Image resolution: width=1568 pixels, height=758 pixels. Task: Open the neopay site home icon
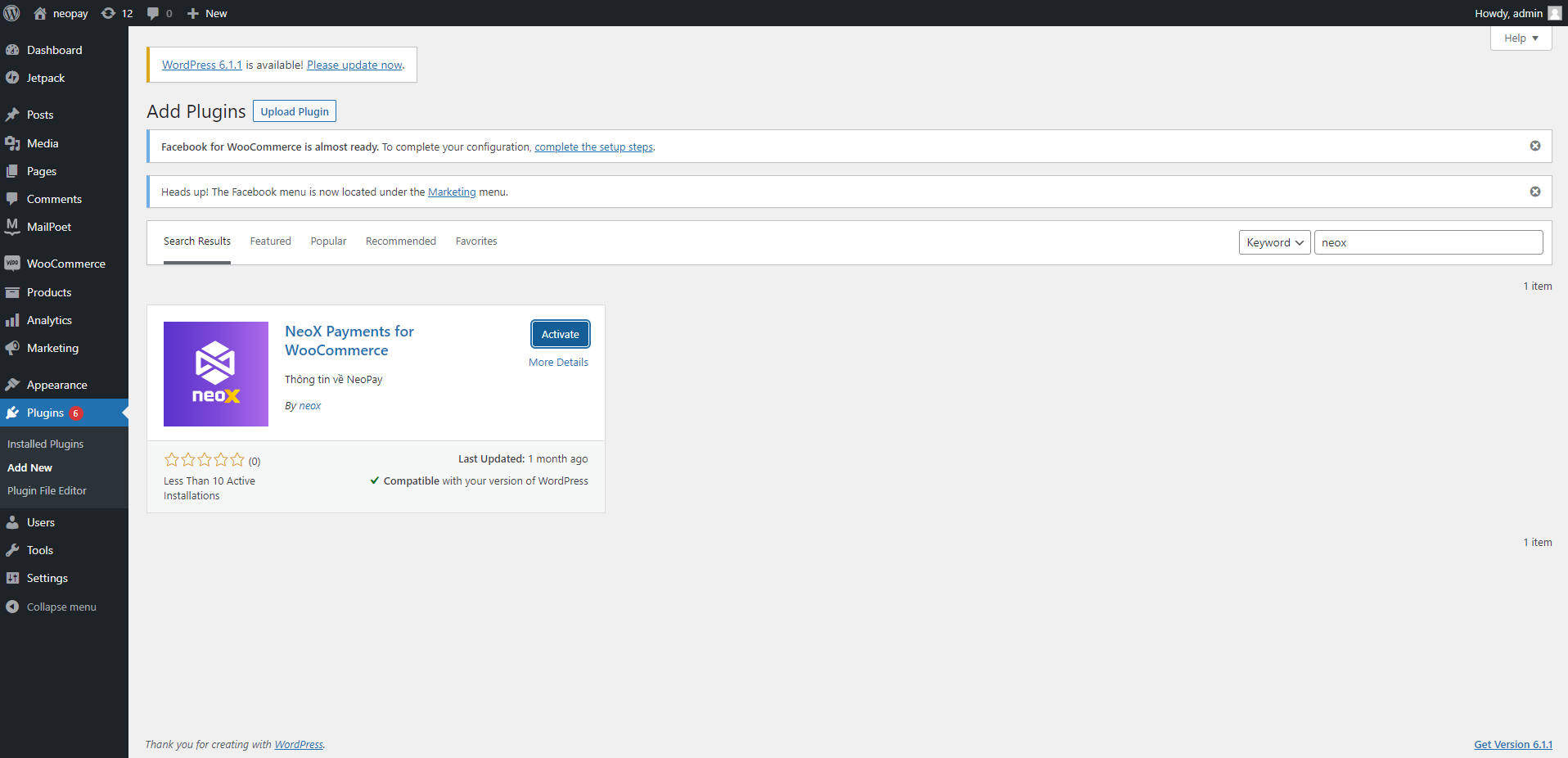pyautogui.click(x=40, y=13)
